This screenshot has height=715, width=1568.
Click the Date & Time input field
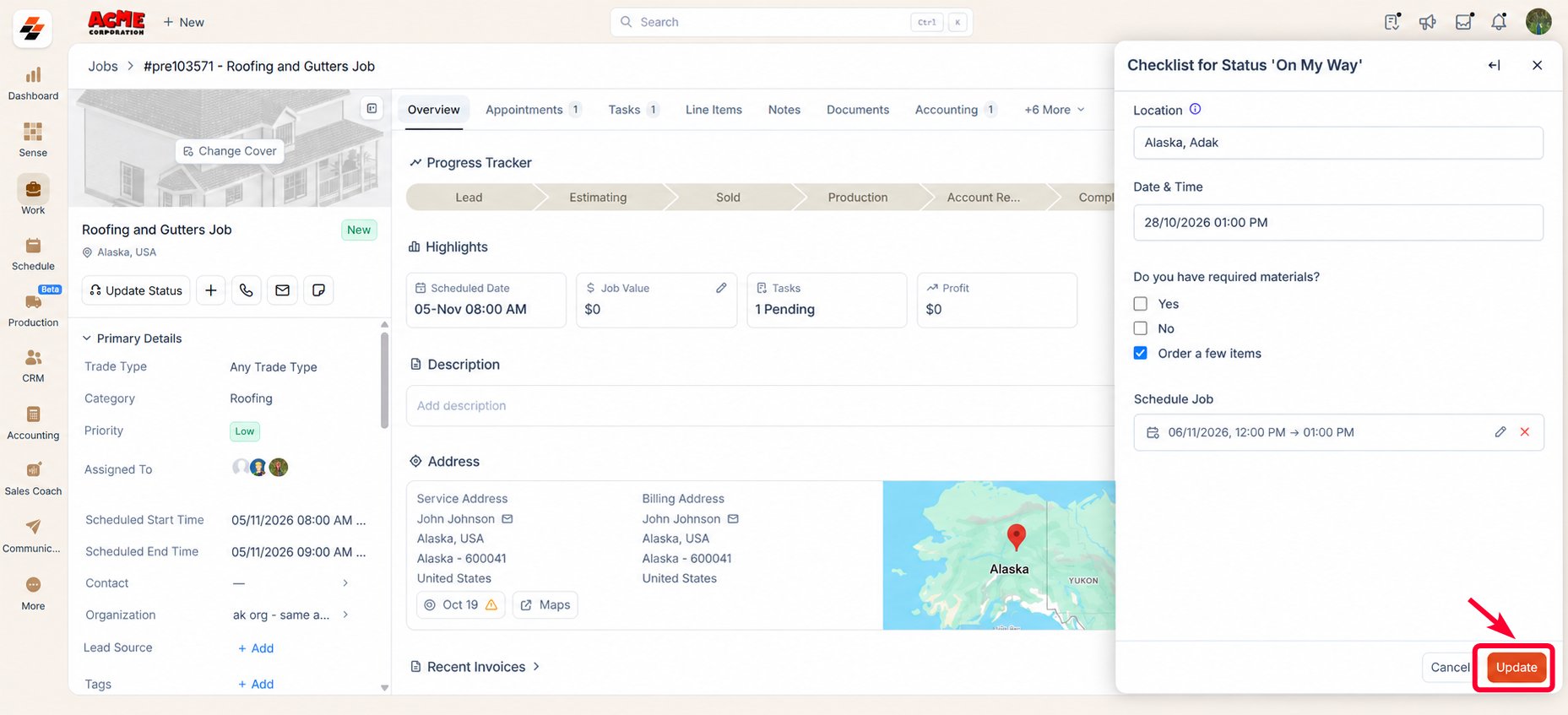pos(1337,222)
